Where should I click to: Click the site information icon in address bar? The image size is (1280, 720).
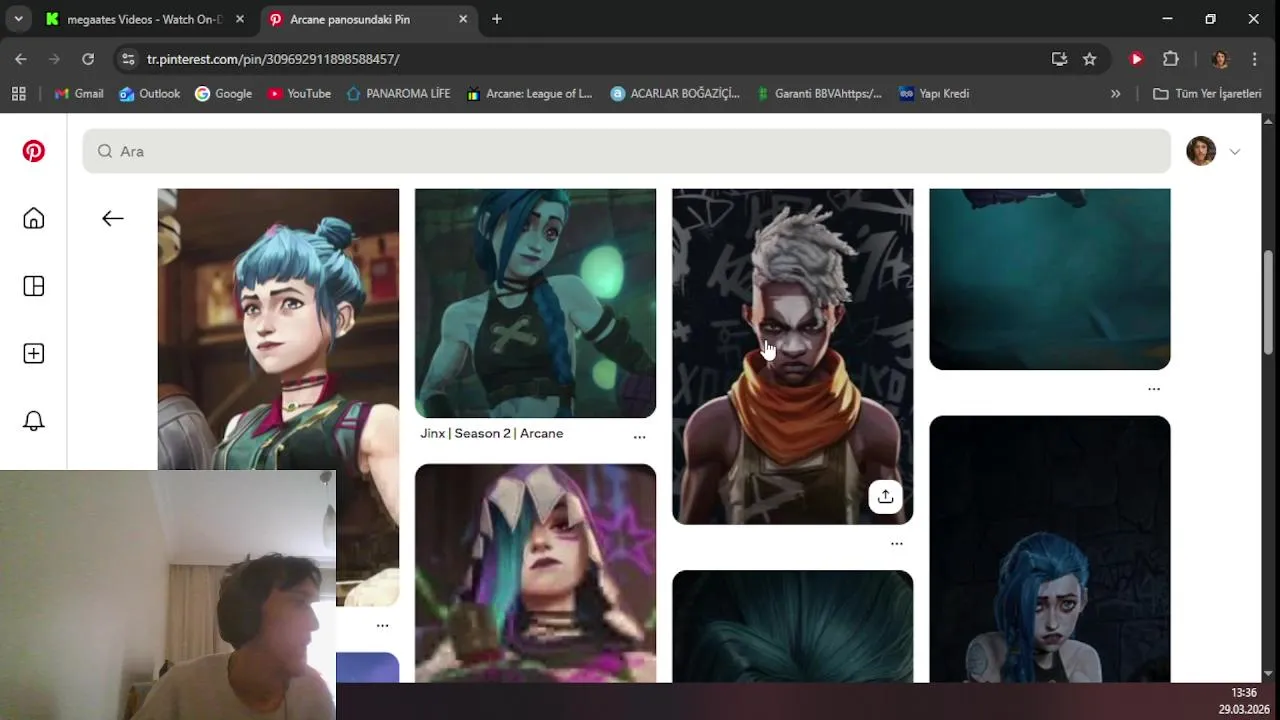tap(128, 59)
